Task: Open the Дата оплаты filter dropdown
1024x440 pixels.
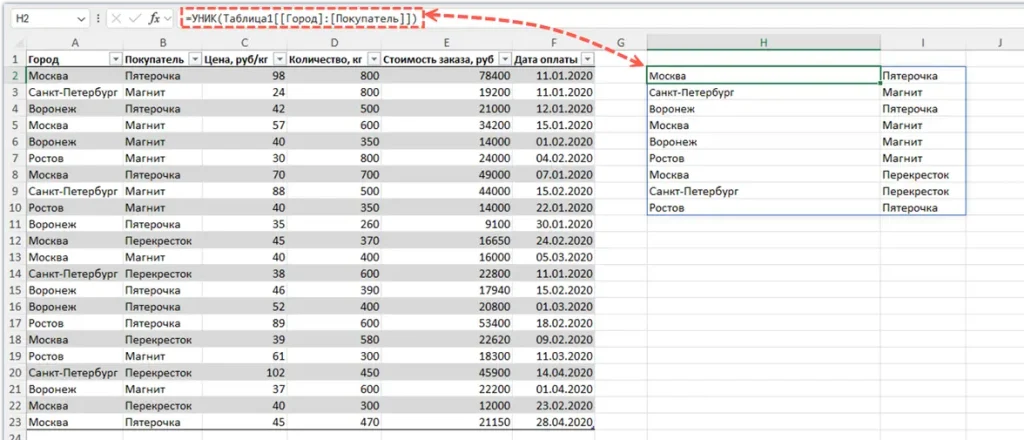Action: (586, 59)
